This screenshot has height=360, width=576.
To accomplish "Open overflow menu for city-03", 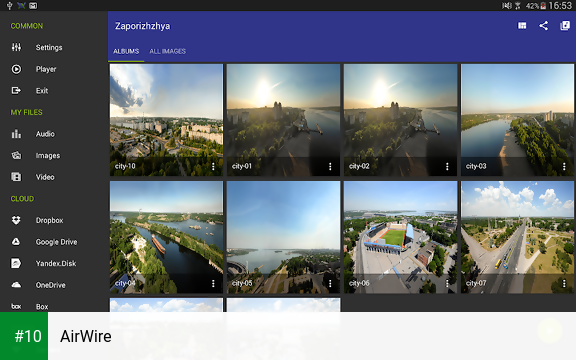I will (564, 166).
